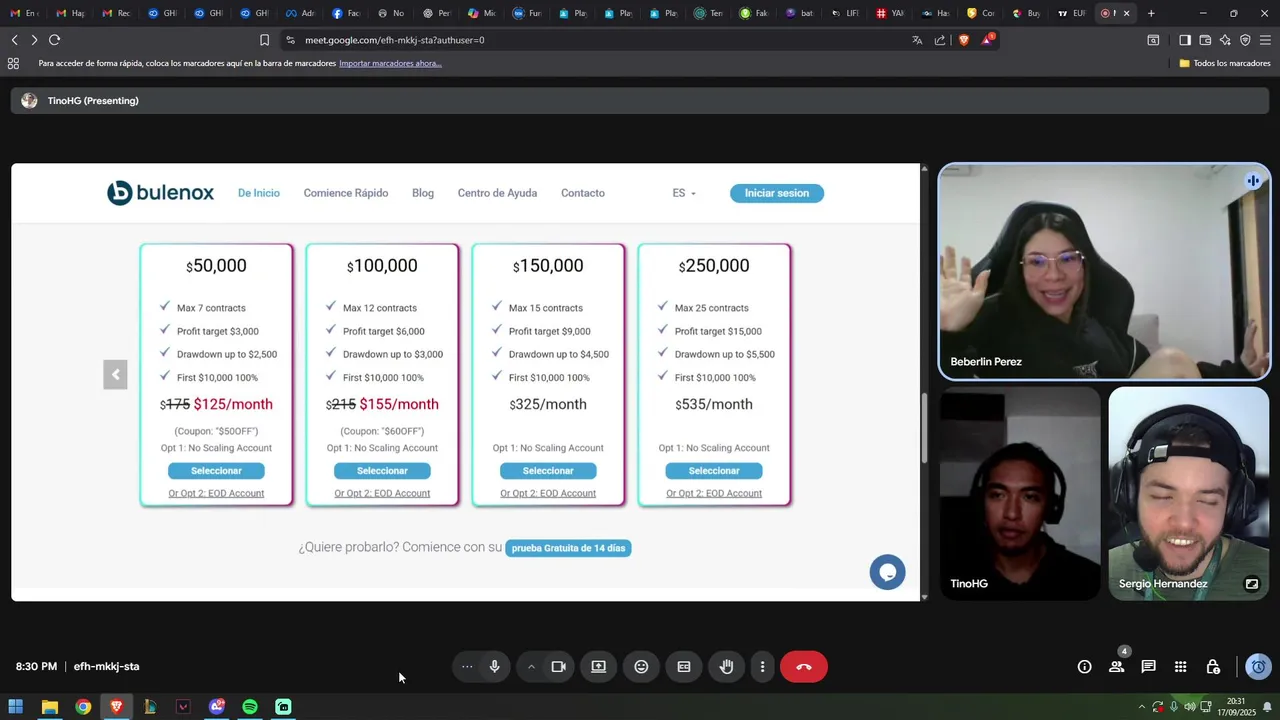1280x720 pixels.
Task: Open Meet more options vertical dots
Action: (x=762, y=667)
